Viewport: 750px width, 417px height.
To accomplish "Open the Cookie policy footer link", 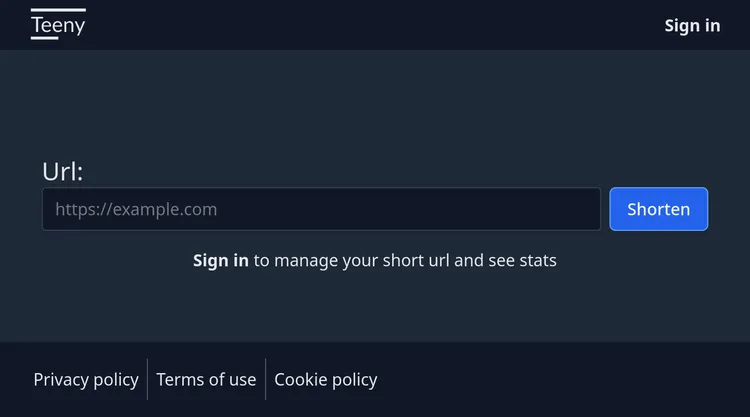I will point(326,380).
